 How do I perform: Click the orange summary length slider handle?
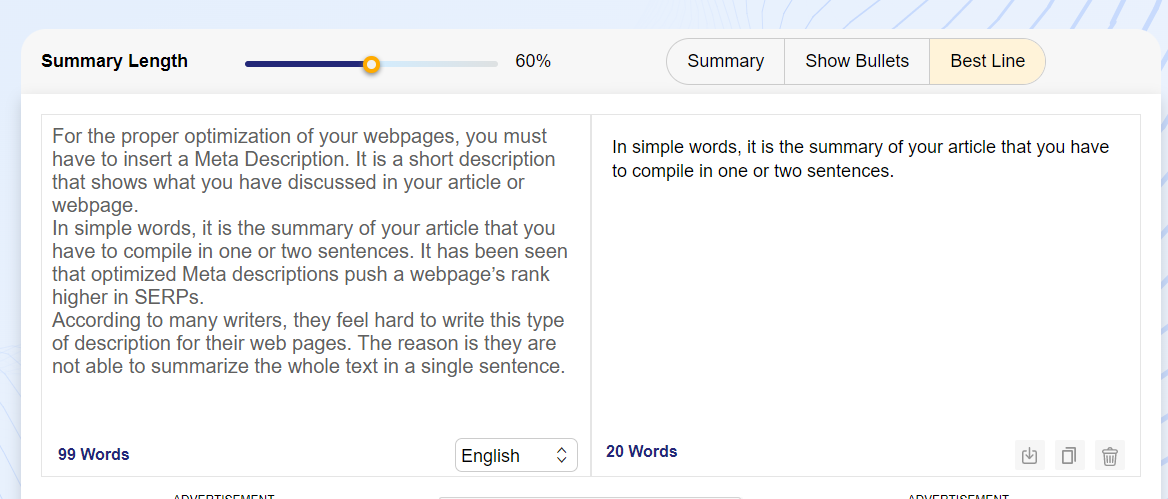pos(371,64)
